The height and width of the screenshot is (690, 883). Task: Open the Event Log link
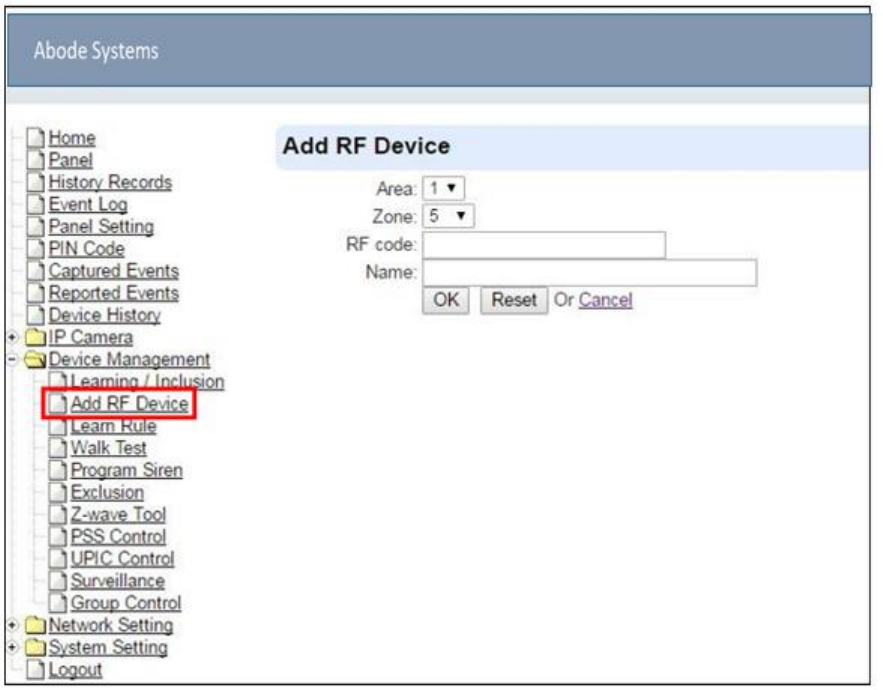pos(88,204)
